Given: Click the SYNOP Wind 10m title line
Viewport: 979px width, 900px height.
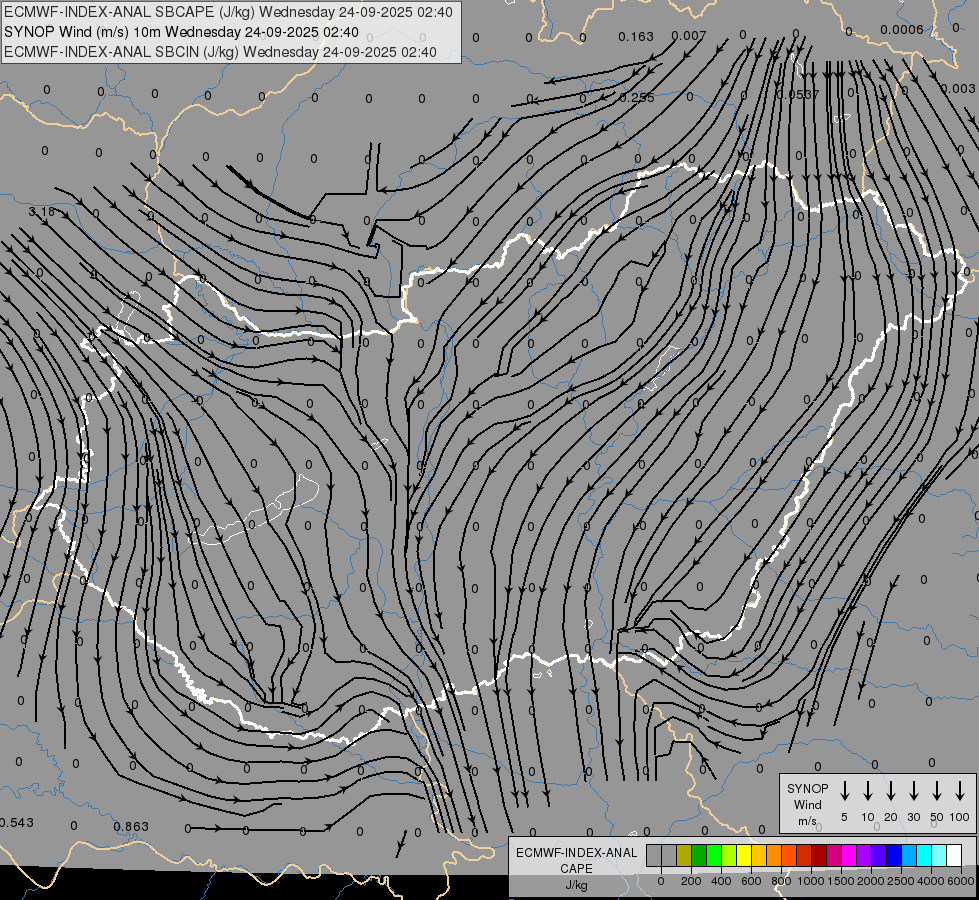Looking at the screenshot, I should click(x=181, y=32).
